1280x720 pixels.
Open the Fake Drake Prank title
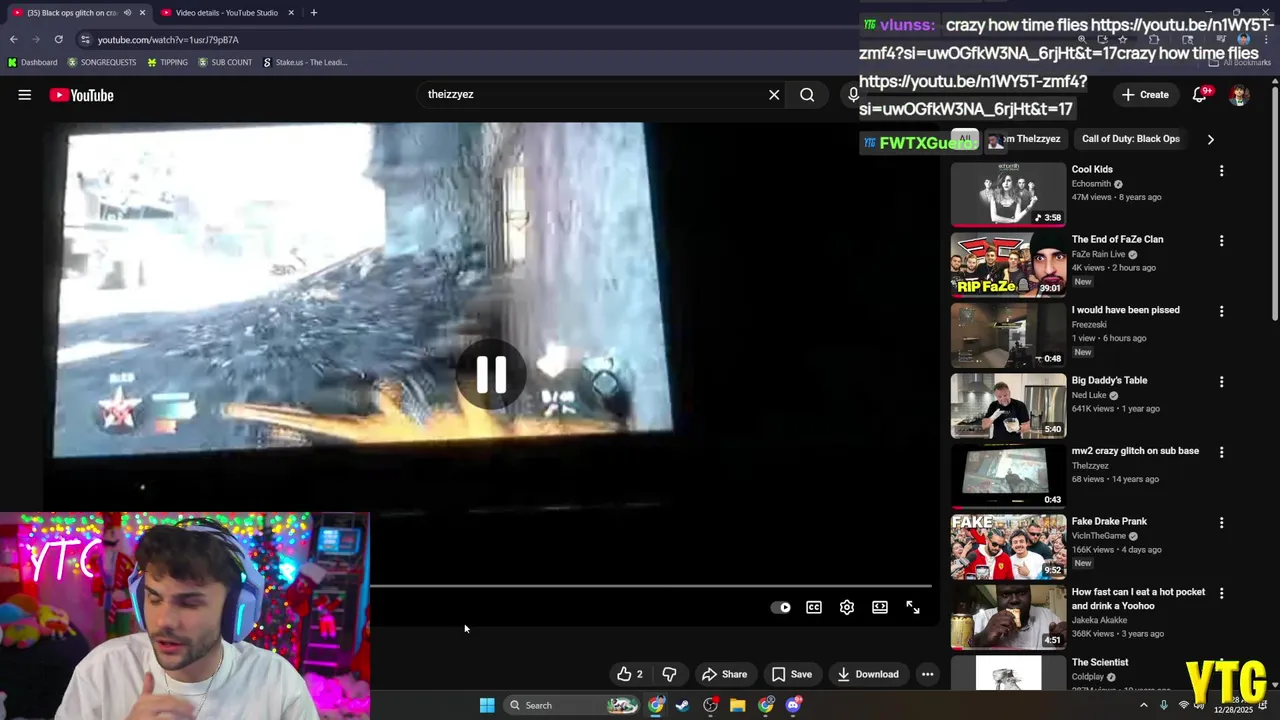(x=1109, y=521)
